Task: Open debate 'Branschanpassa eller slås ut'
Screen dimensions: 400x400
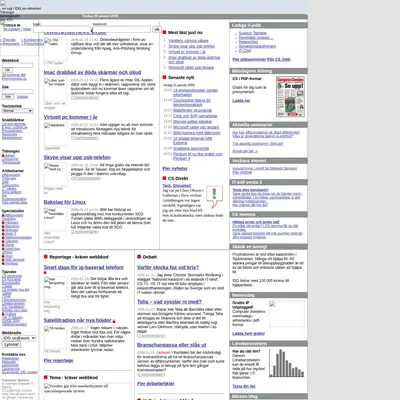Action: click(172, 345)
